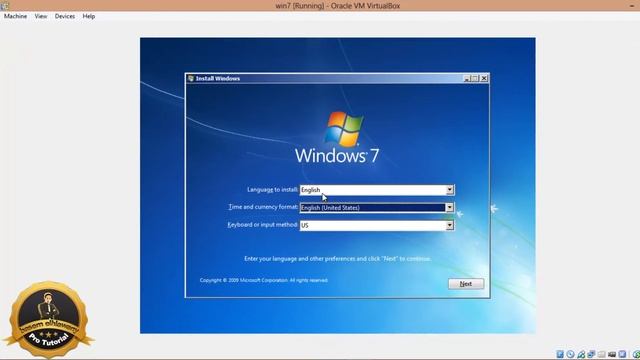This screenshot has height=360, width=640.
Task: Open the Help menu
Action: pyautogui.click(x=89, y=16)
